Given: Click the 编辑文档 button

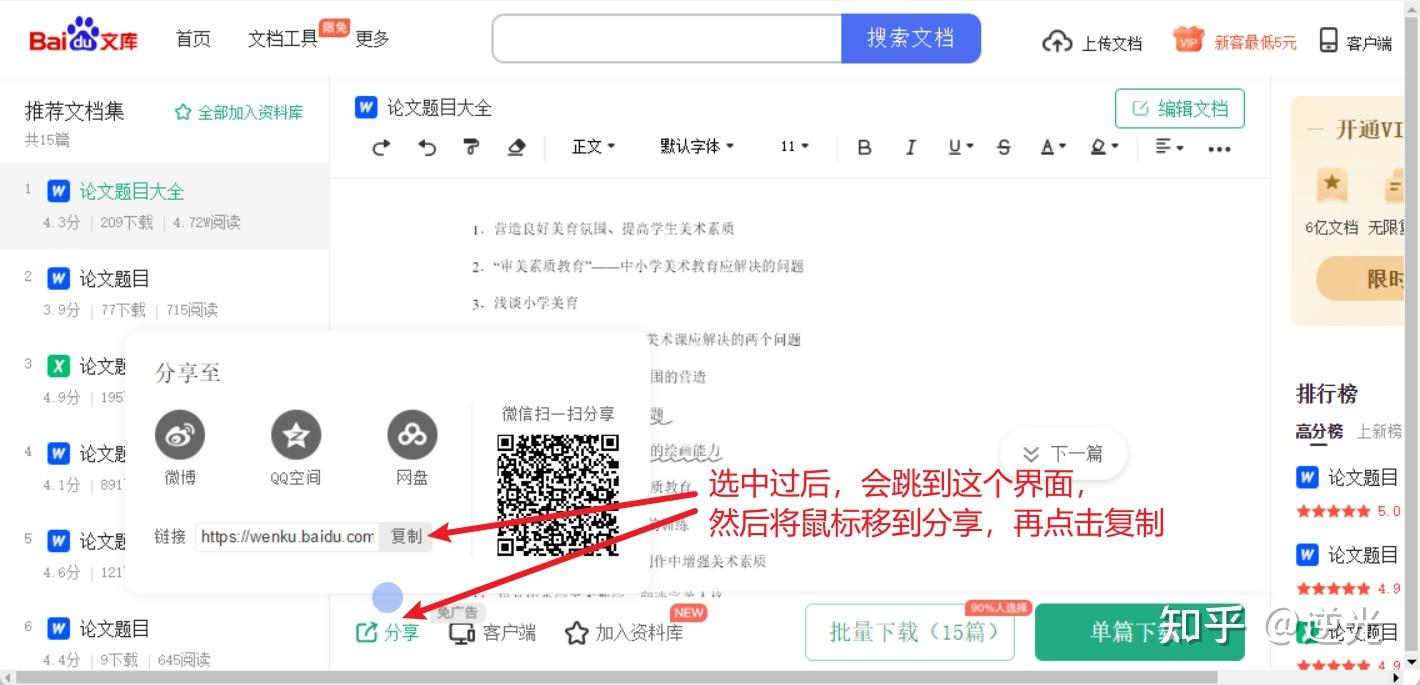Looking at the screenshot, I should click(1180, 109).
